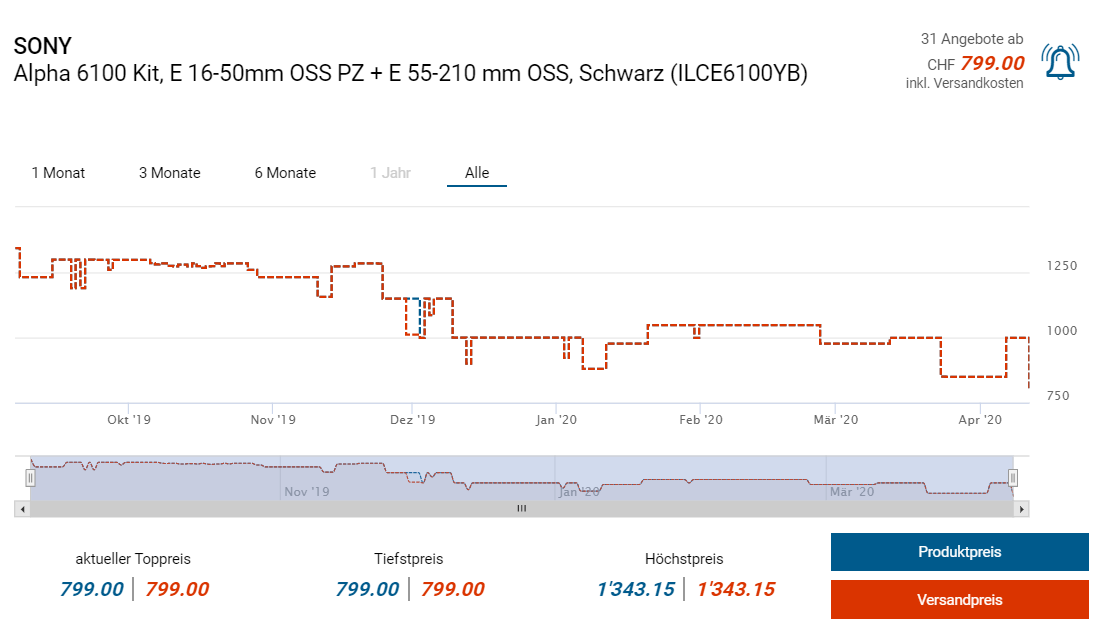Click the scrollbar left arrow
1097x626 pixels.
coord(20,509)
